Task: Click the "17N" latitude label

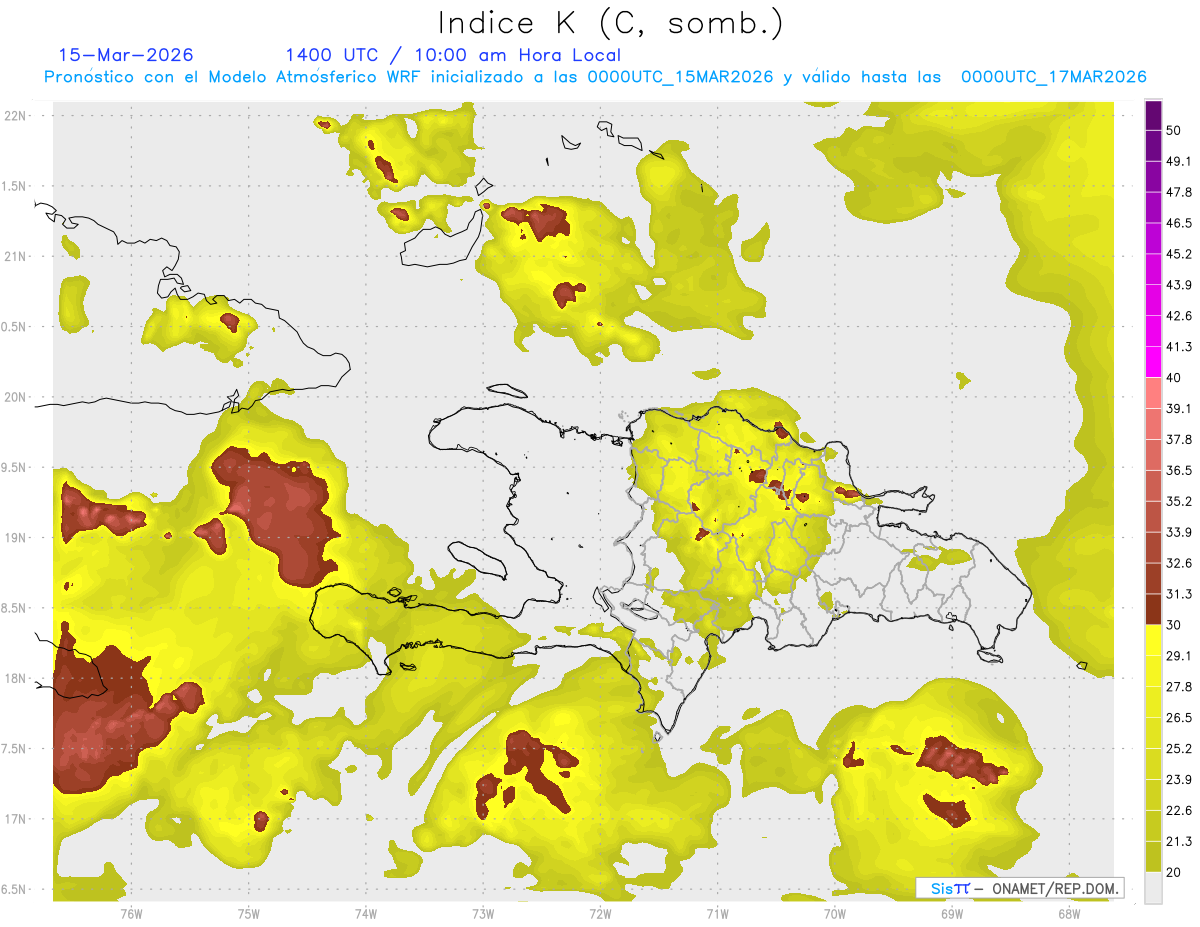Action: point(16,819)
